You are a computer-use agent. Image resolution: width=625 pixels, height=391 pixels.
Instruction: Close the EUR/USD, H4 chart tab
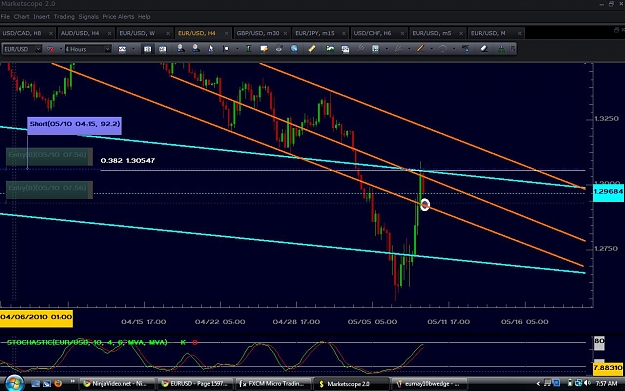click(x=226, y=33)
